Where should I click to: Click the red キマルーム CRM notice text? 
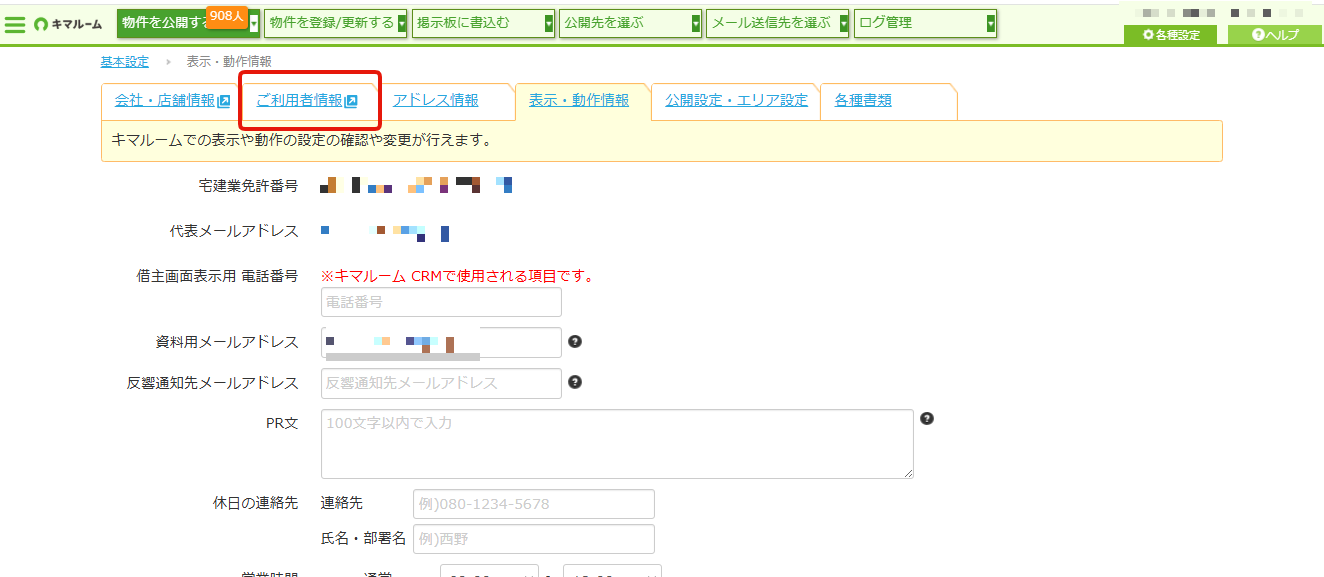(x=457, y=276)
